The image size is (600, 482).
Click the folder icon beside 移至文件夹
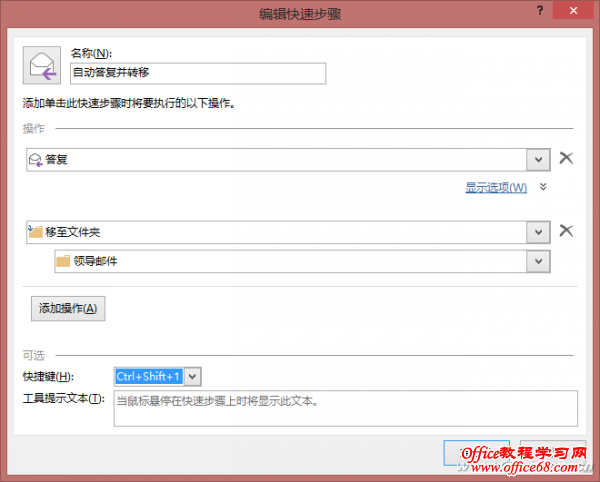click(35, 231)
